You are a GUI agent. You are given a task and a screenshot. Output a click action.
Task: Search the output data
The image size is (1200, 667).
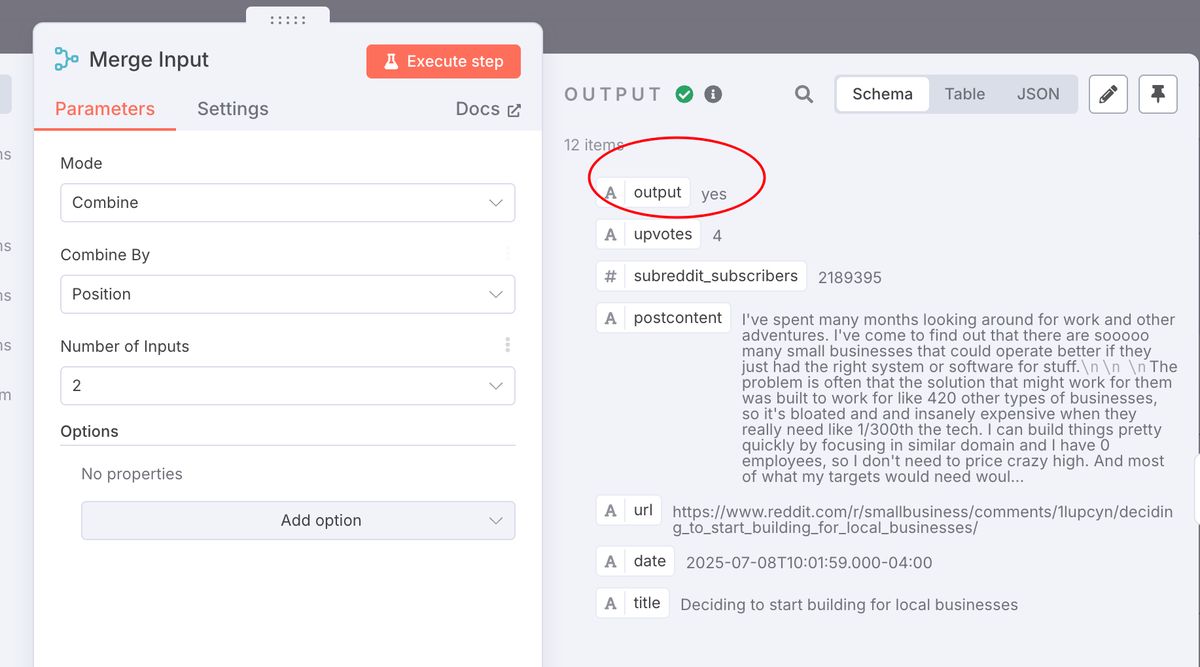click(x=803, y=93)
